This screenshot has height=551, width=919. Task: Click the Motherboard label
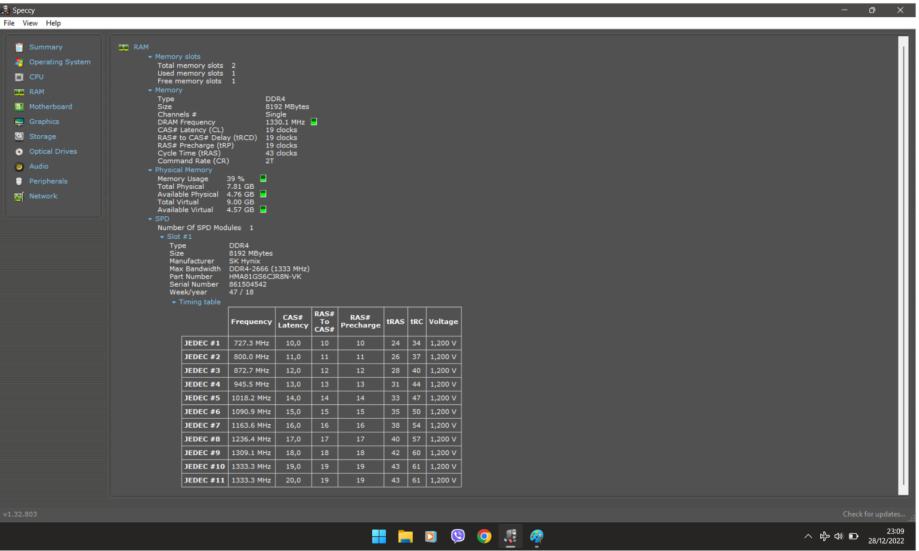[x=50, y=107]
